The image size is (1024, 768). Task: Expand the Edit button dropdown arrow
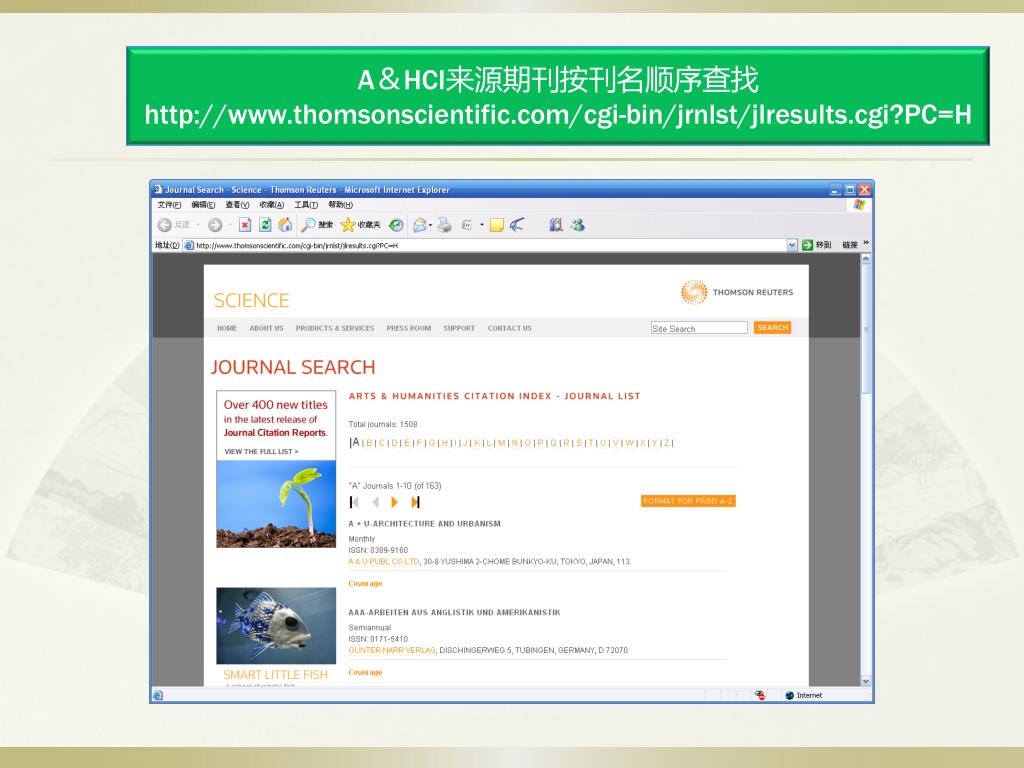click(x=482, y=225)
